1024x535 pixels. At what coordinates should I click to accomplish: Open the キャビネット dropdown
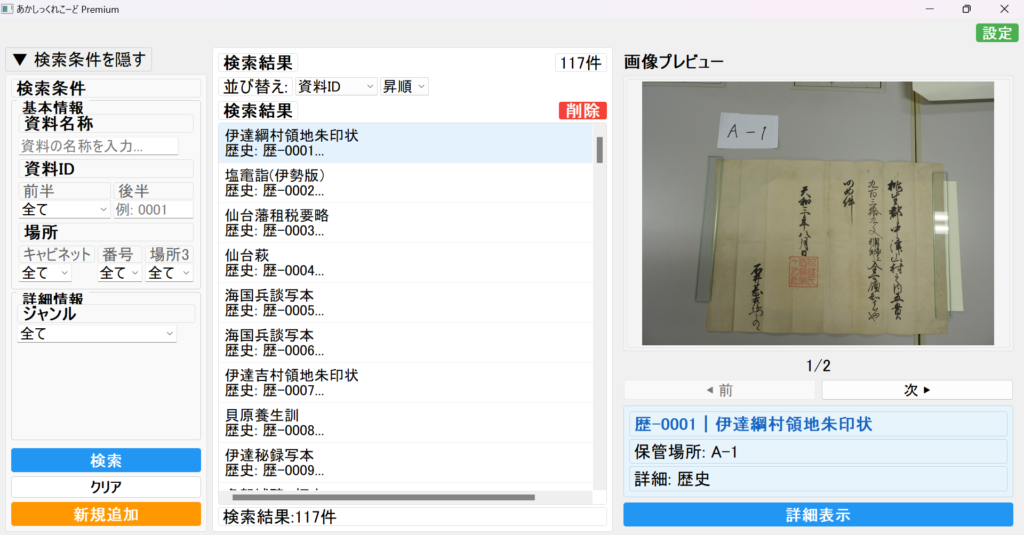click(x=46, y=272)
